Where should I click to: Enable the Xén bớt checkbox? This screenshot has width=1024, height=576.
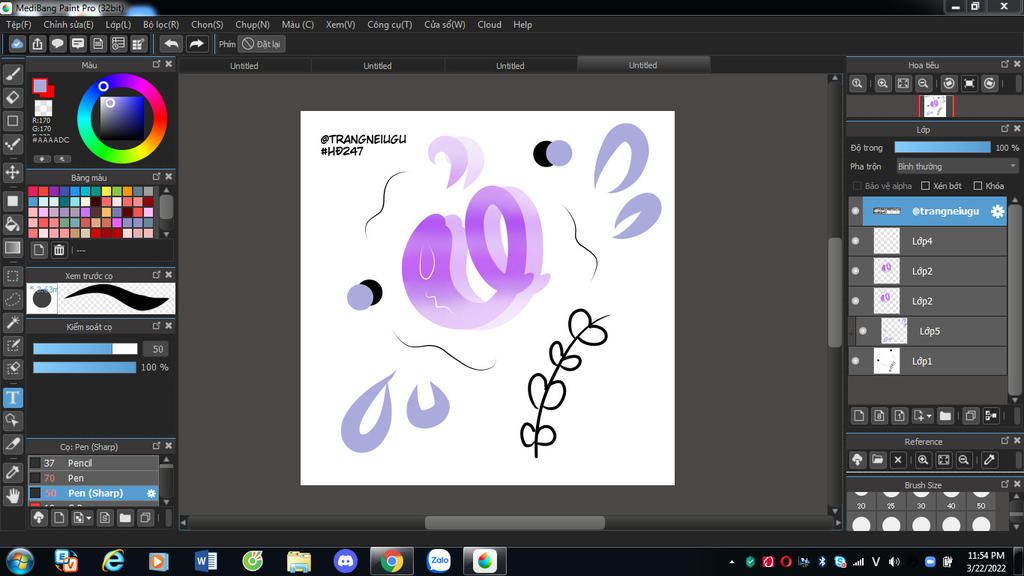tap(925, 186)
